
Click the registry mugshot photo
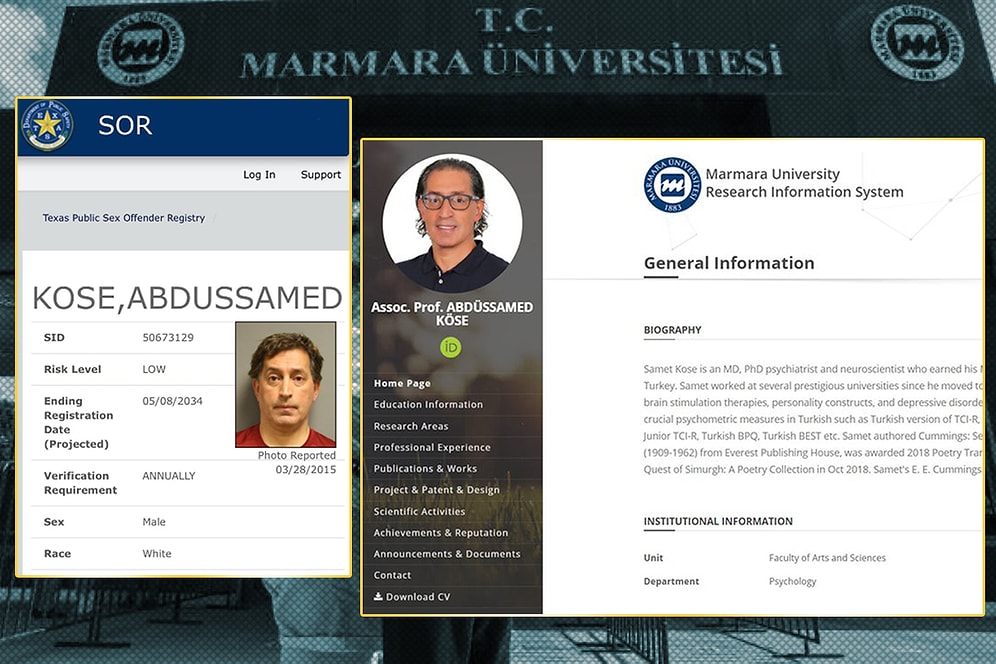285,384
